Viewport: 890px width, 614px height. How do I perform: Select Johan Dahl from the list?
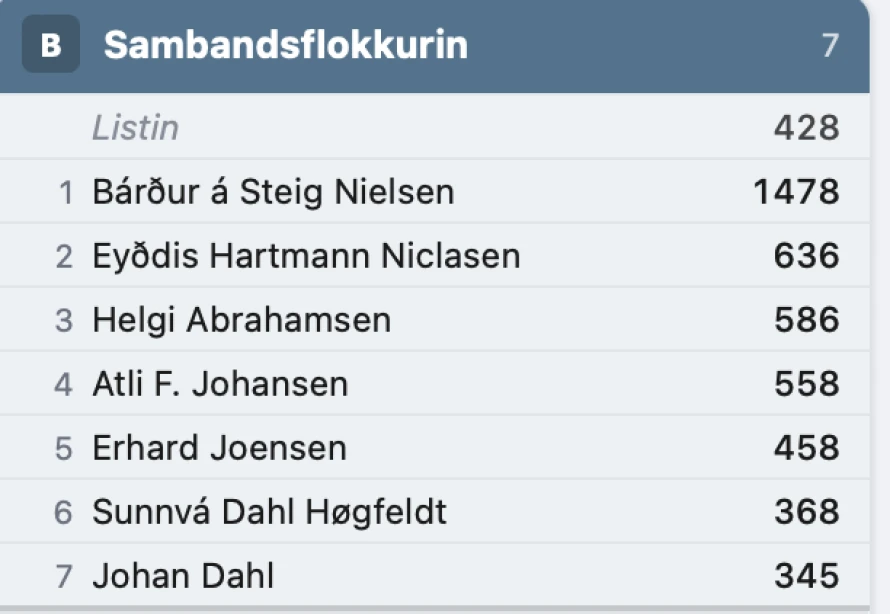click(x=183, y=576)
